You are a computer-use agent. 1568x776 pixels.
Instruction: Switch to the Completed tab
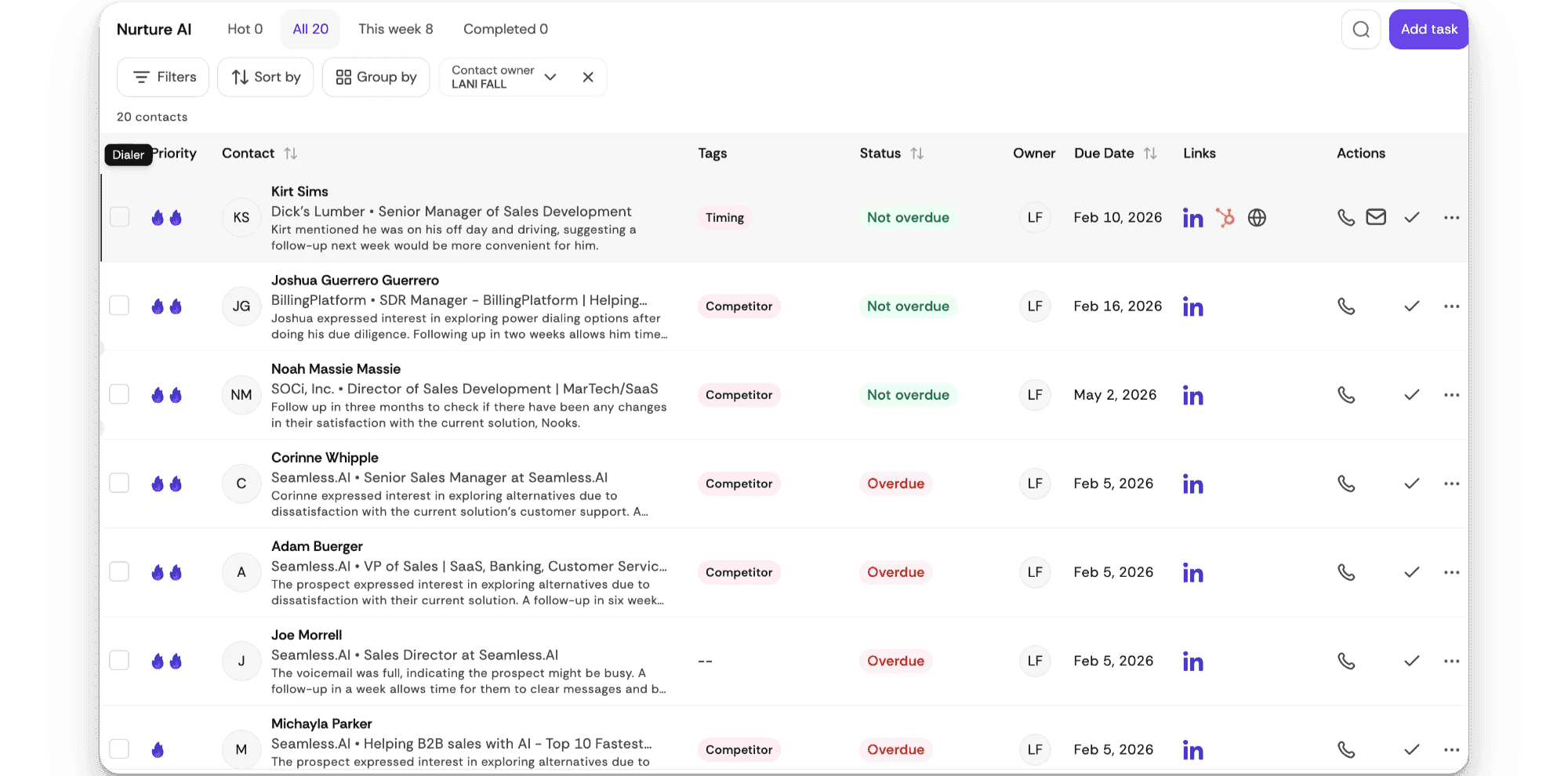coord(505,29)
